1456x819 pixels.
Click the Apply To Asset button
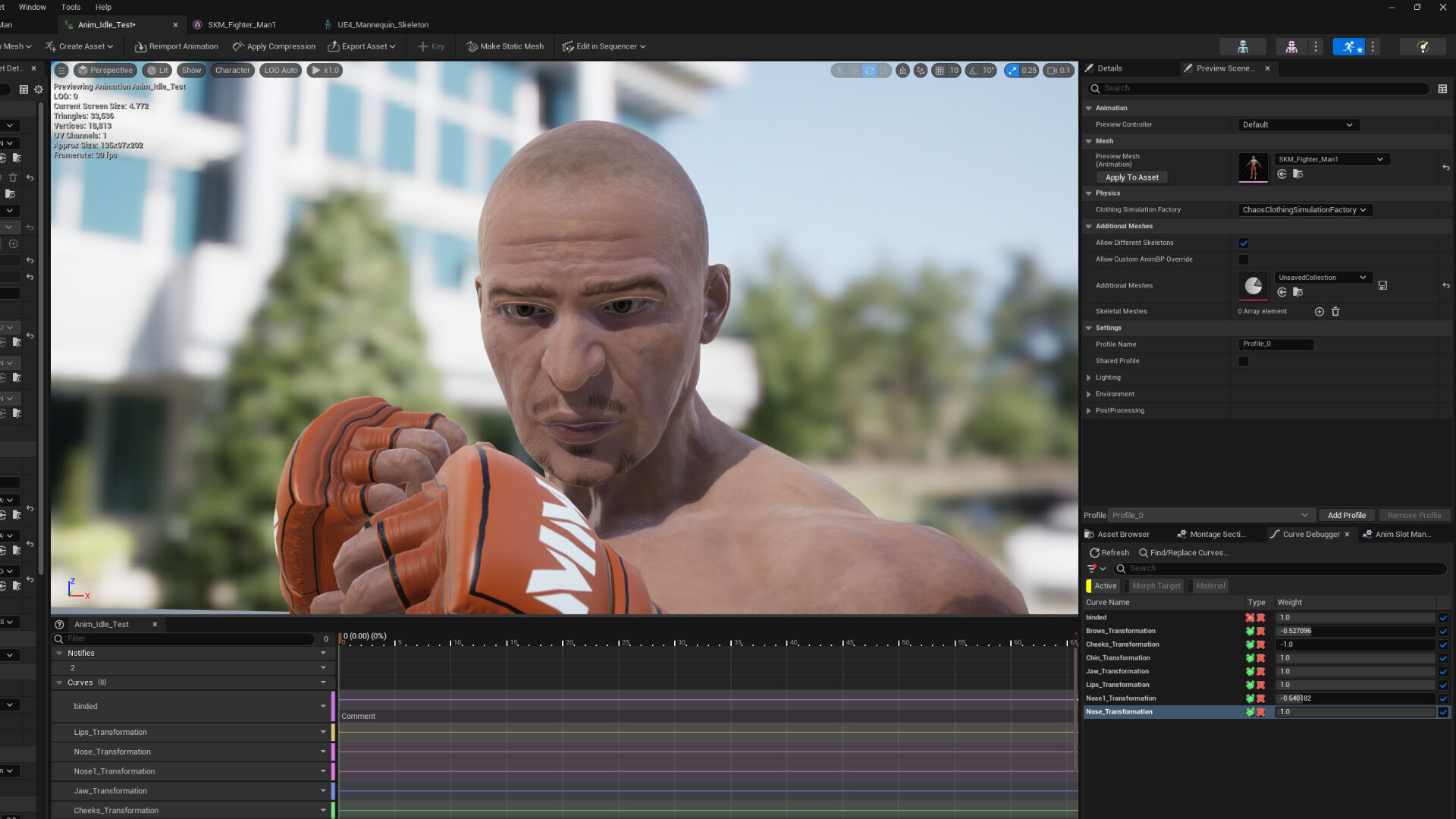(x=1131, y=177)
